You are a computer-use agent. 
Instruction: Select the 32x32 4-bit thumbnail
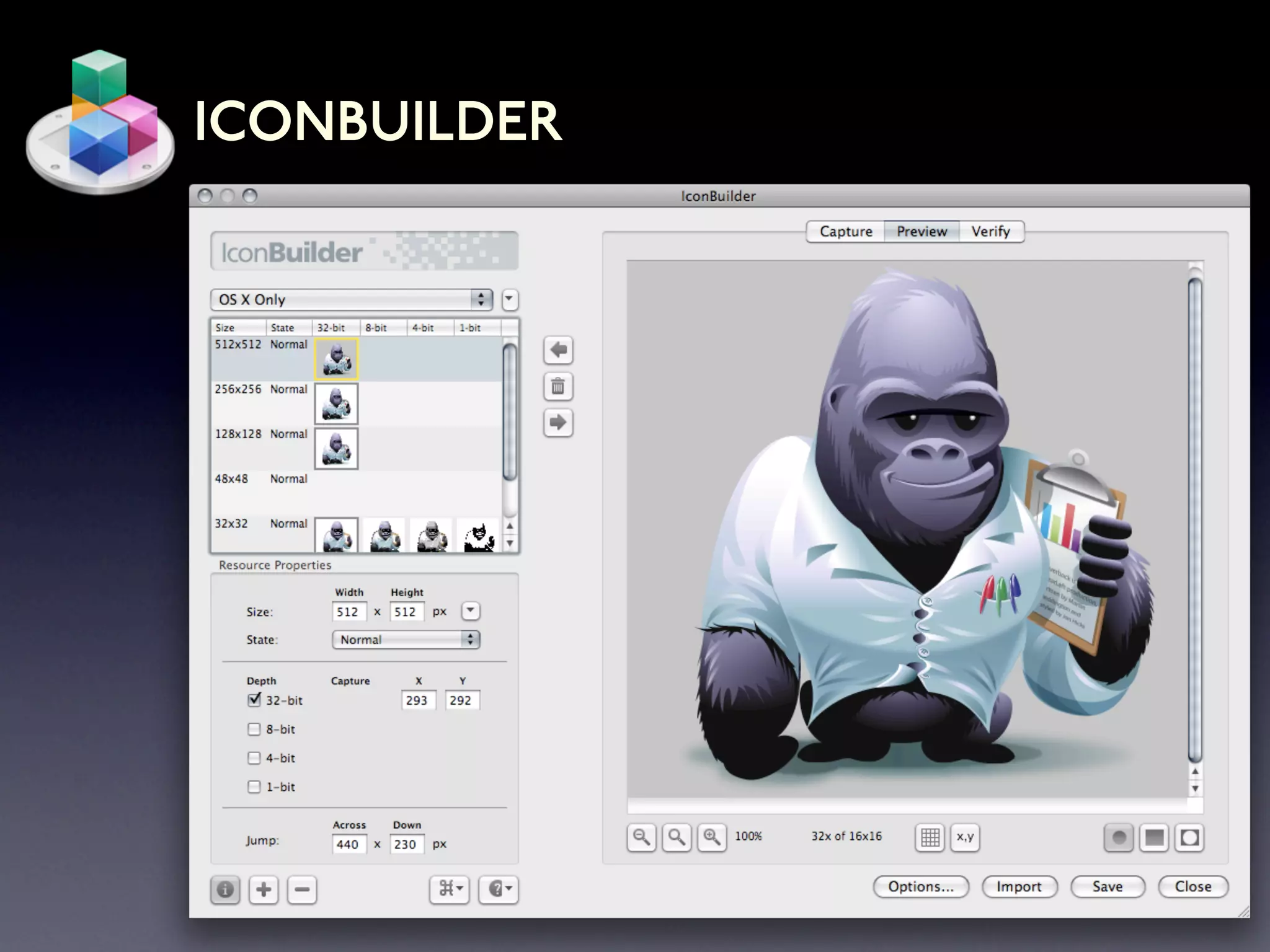[x=431, y=535]
